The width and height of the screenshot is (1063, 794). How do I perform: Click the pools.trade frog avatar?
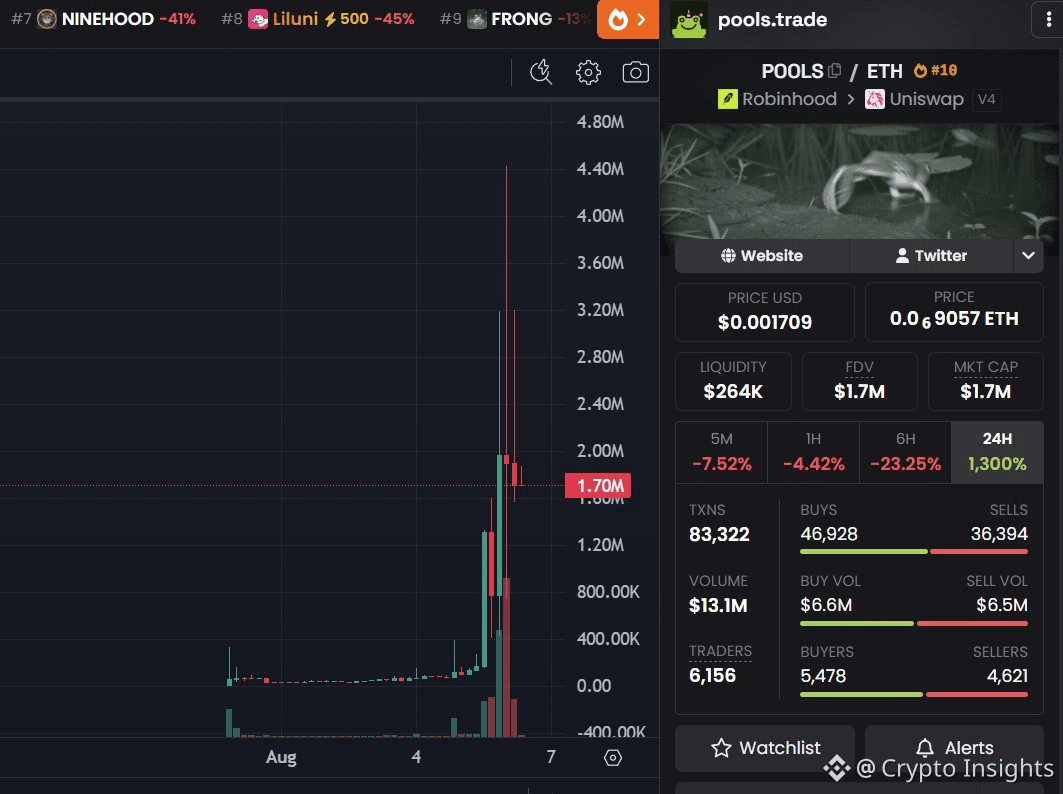click(689, 20)
